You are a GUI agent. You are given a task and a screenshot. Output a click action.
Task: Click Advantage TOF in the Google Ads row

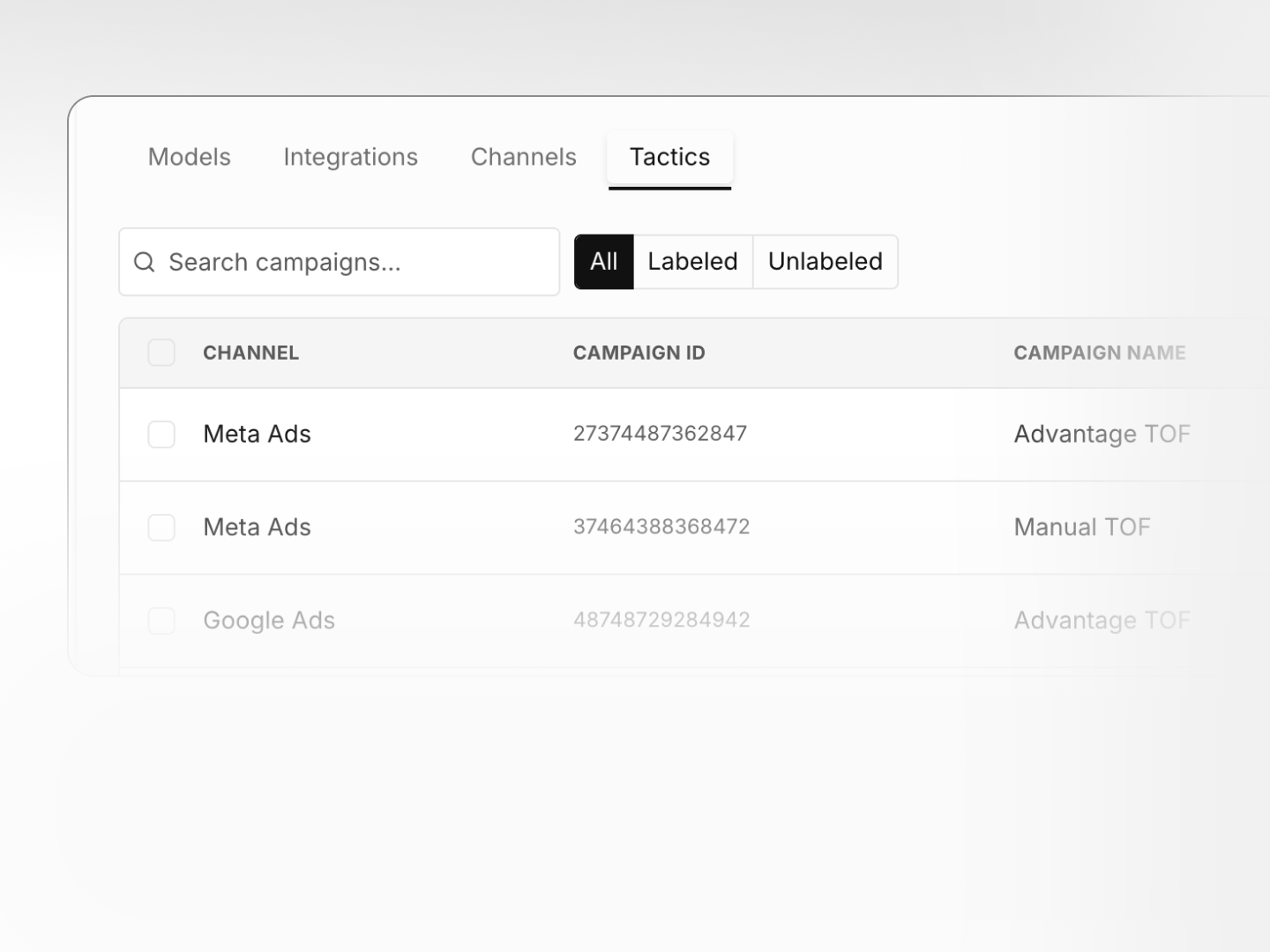click(x=1102, y=621)
